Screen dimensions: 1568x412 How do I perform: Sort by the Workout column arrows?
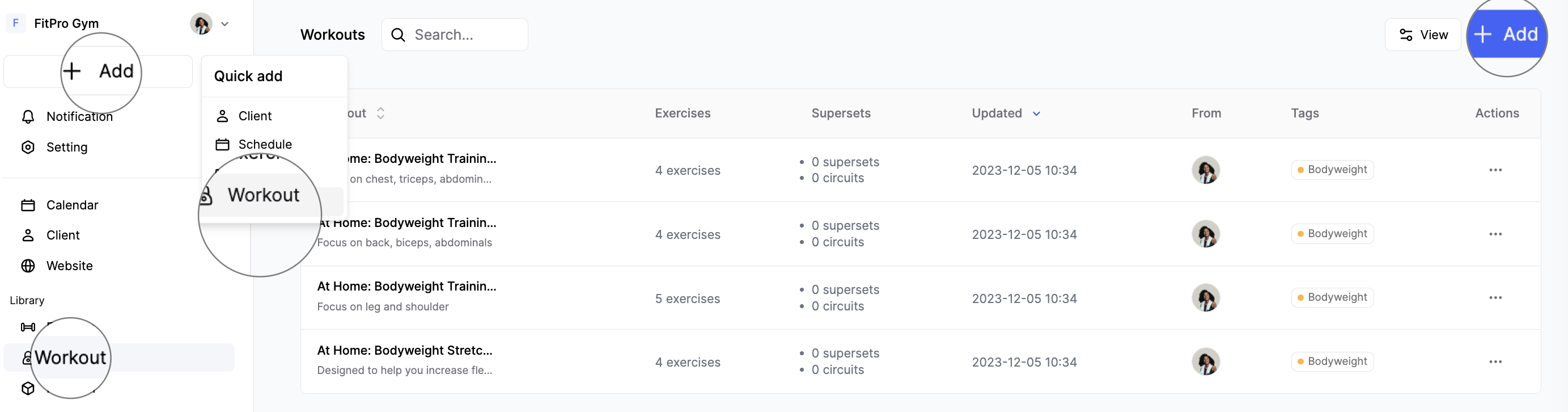[380, 114]
